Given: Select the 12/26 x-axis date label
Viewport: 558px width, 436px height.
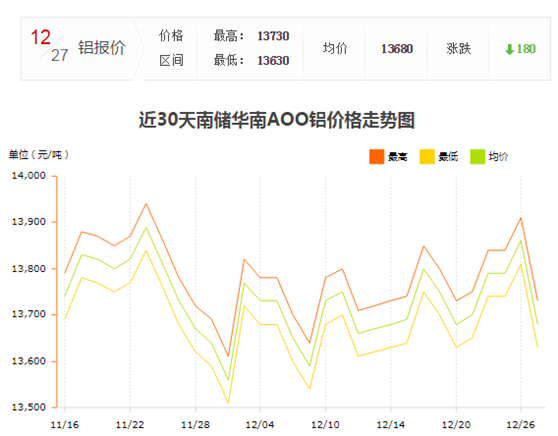Looking at the screenshot, I should point(521,425).
